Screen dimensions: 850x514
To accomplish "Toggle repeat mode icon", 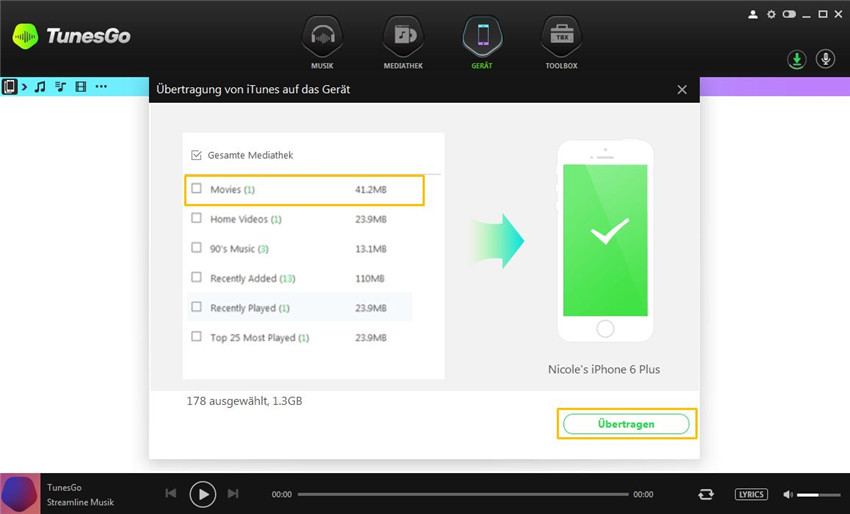I will point(706,494).
